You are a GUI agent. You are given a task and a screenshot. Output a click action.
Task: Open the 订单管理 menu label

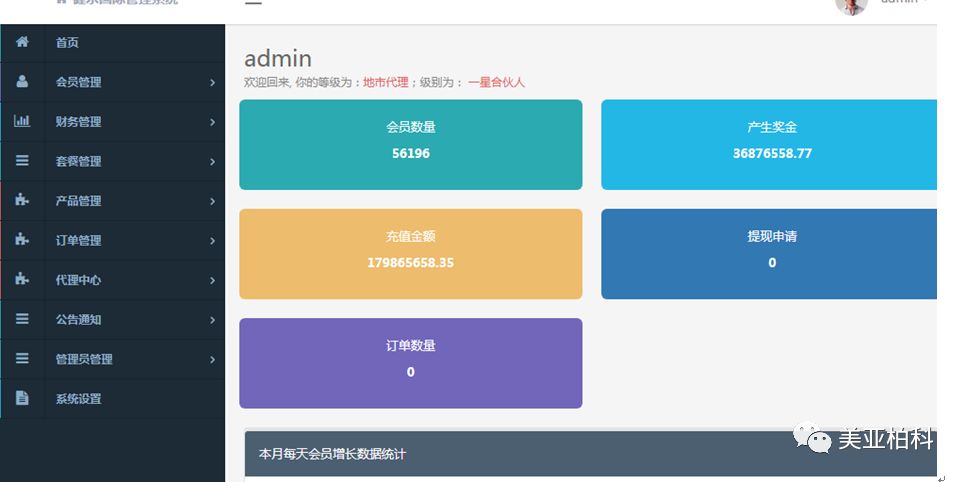78,240
